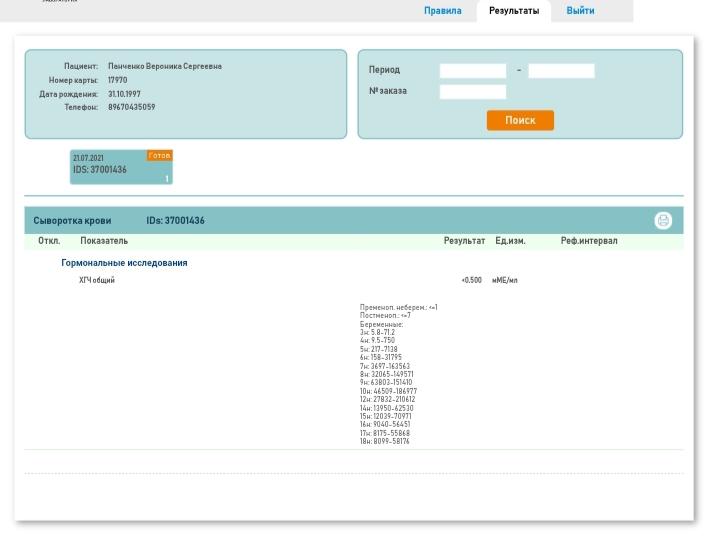Screen dimensions: 719x539
Task: Click the Откл. column header
Action: pyautogui.click(x=49, y=241)
